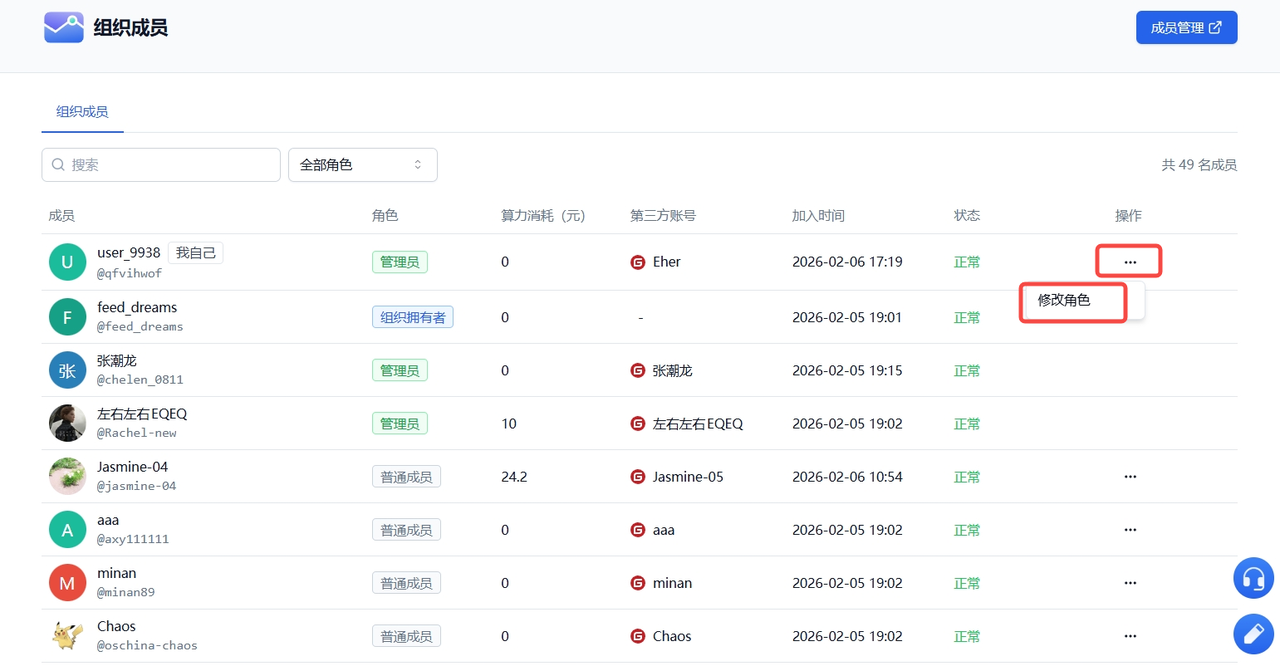Click the handle @Rachel-new

(x=137, y=433)
